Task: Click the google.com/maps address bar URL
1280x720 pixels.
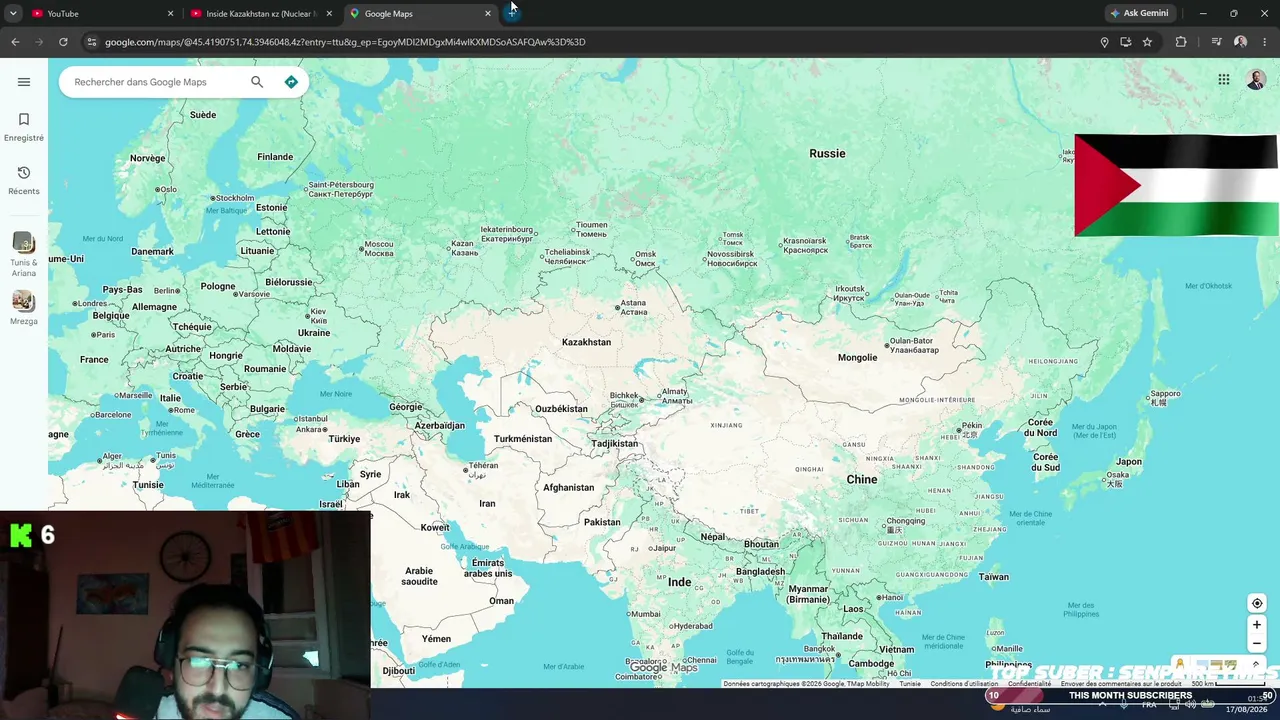Action: coord(345,42)
